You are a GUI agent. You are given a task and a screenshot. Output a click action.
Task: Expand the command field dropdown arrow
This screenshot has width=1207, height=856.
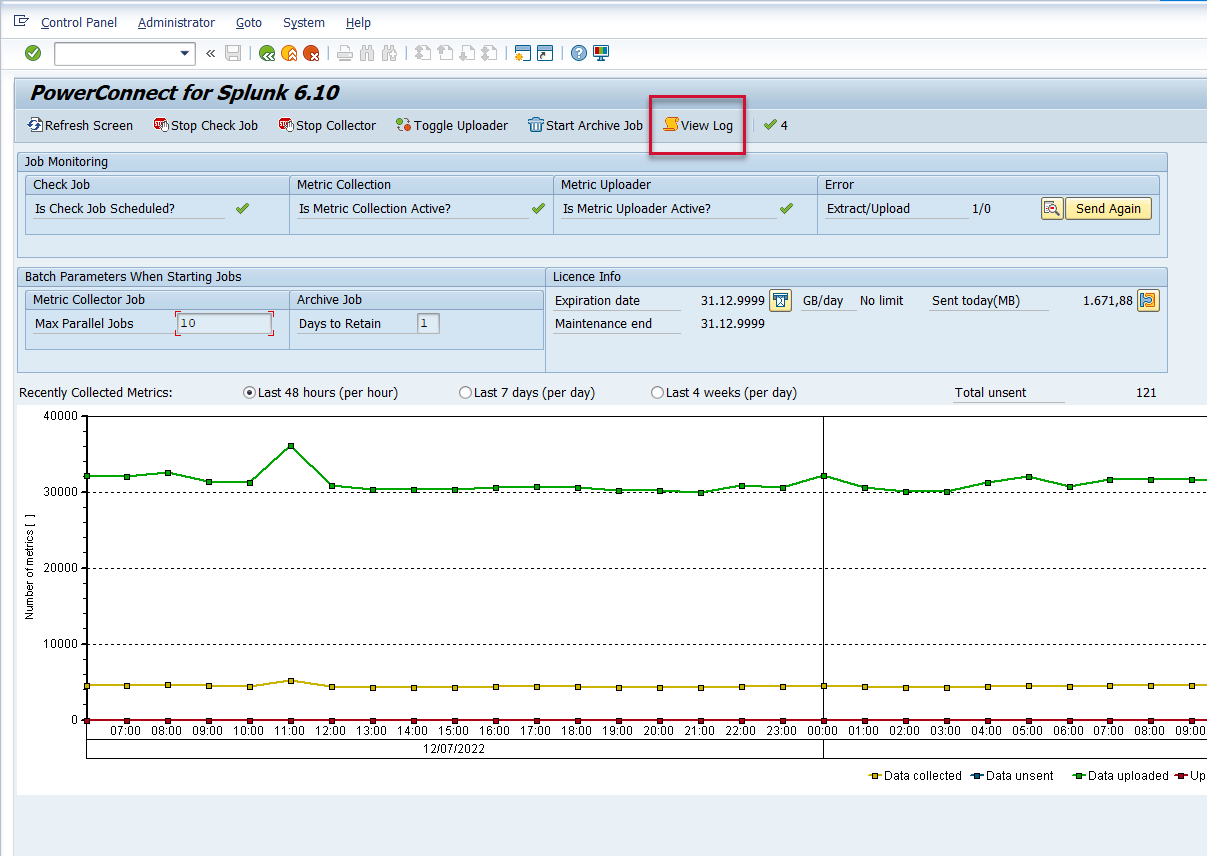pyautogui.click(x=184, y=53)
